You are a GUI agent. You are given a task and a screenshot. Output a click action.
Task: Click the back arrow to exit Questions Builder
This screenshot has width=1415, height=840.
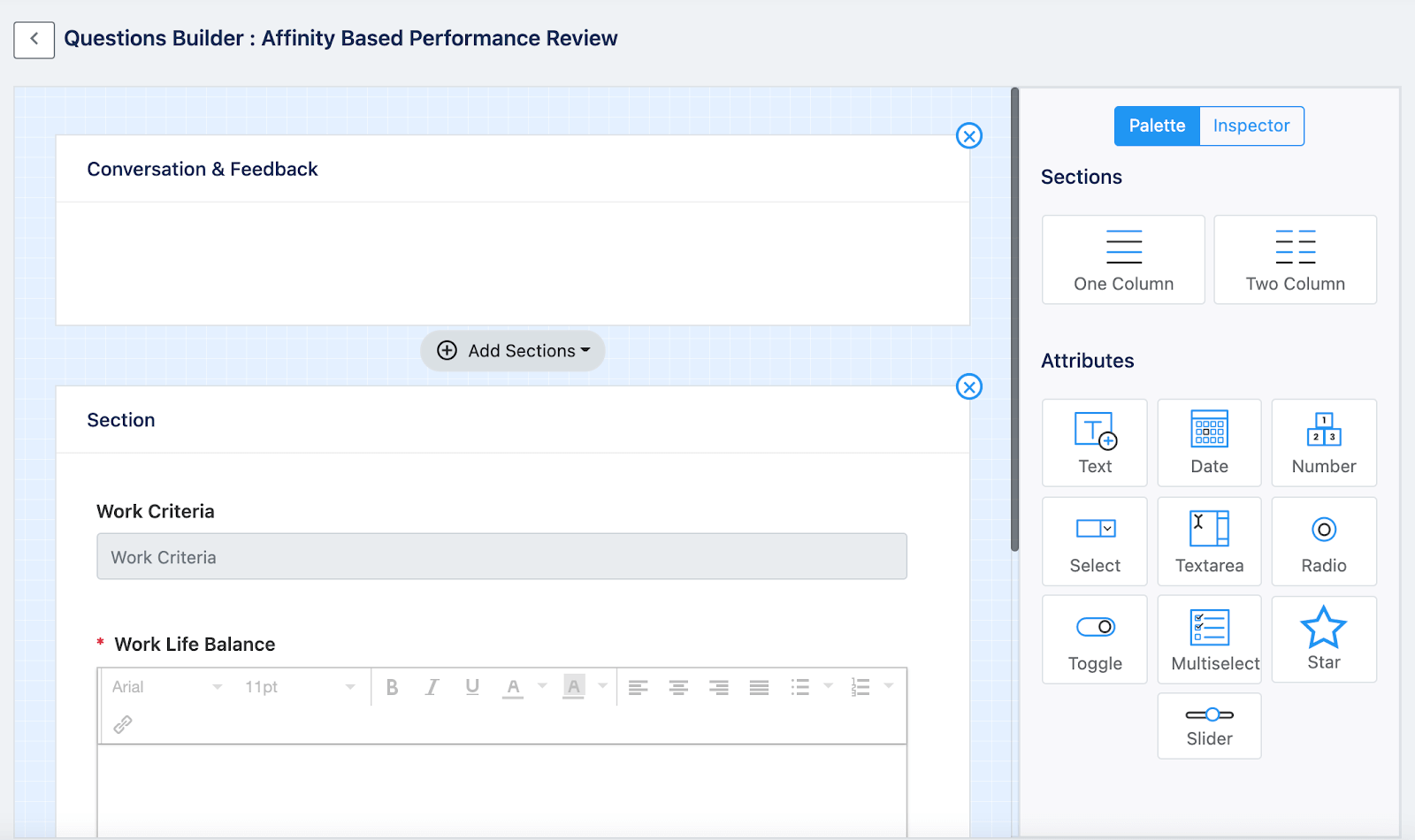pyautogui.click(x=34, y=39)
